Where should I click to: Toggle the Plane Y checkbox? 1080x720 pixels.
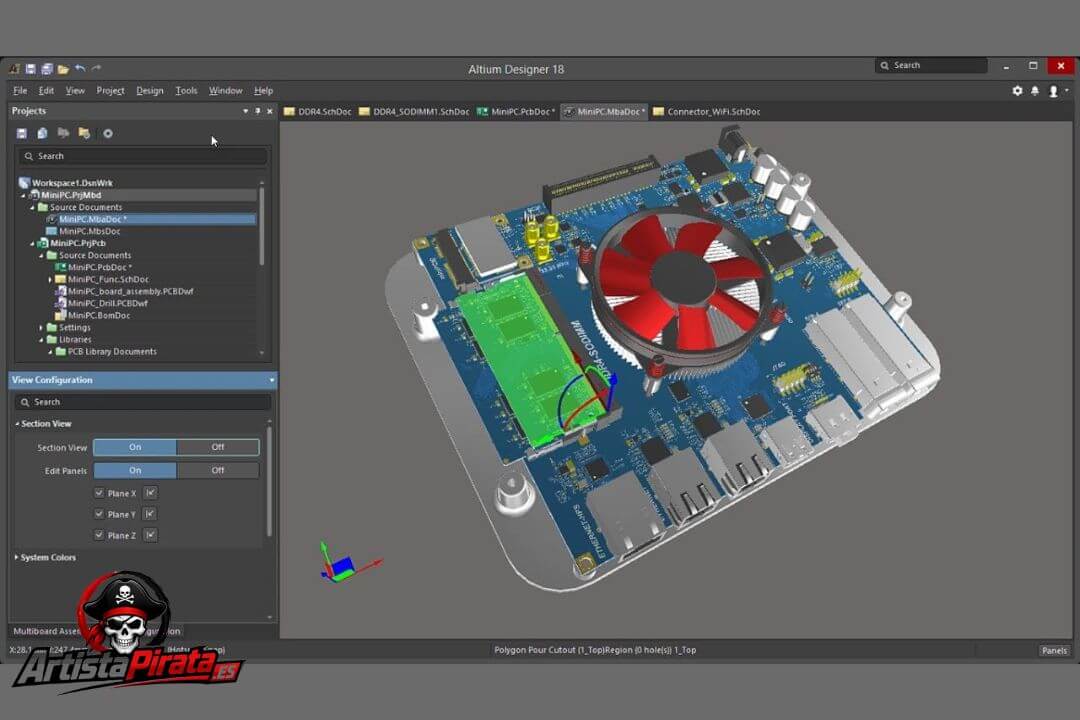[x=99, y=514]
